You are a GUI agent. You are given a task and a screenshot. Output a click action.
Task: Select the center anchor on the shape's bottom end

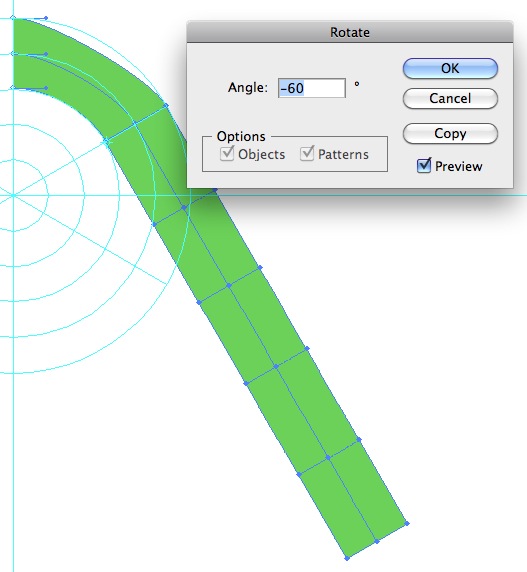click(377, 541)
